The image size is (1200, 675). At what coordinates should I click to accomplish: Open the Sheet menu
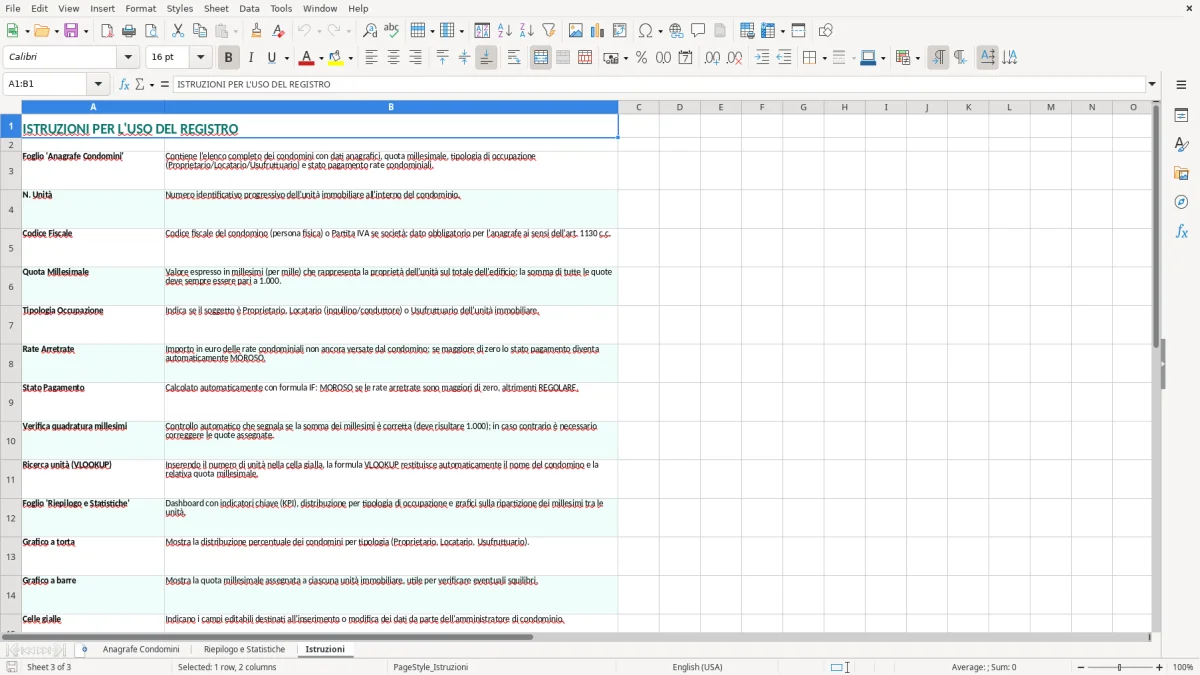216,8
